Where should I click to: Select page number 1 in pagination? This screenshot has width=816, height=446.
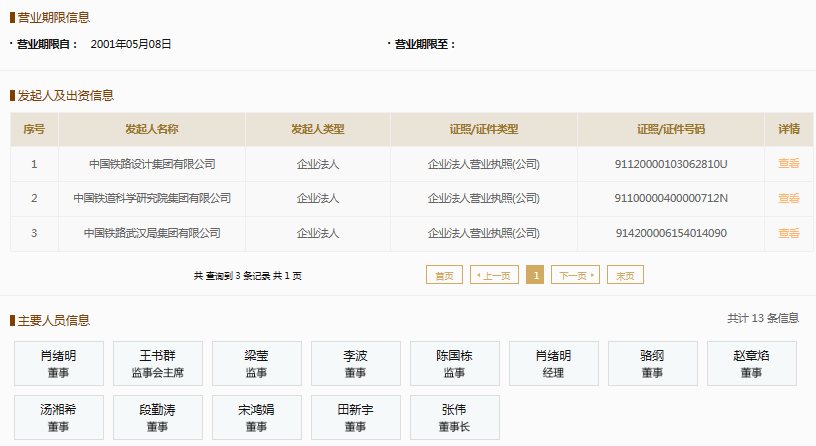tap(535, 275)
